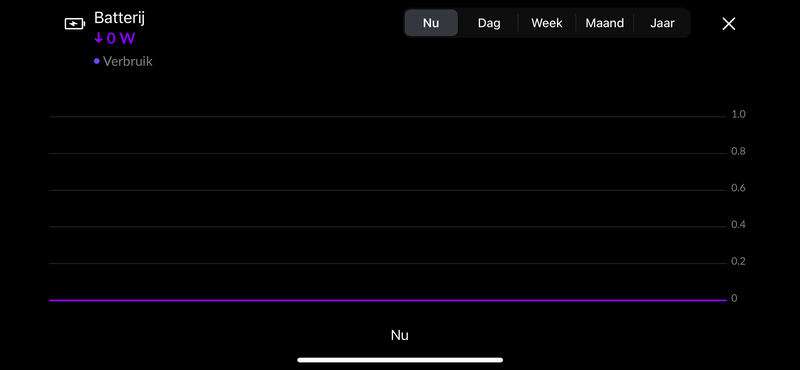Image resolution: width=800 pixels, height=370 pixels.
Task: Switch to the Dag tab
Action: 489,23
